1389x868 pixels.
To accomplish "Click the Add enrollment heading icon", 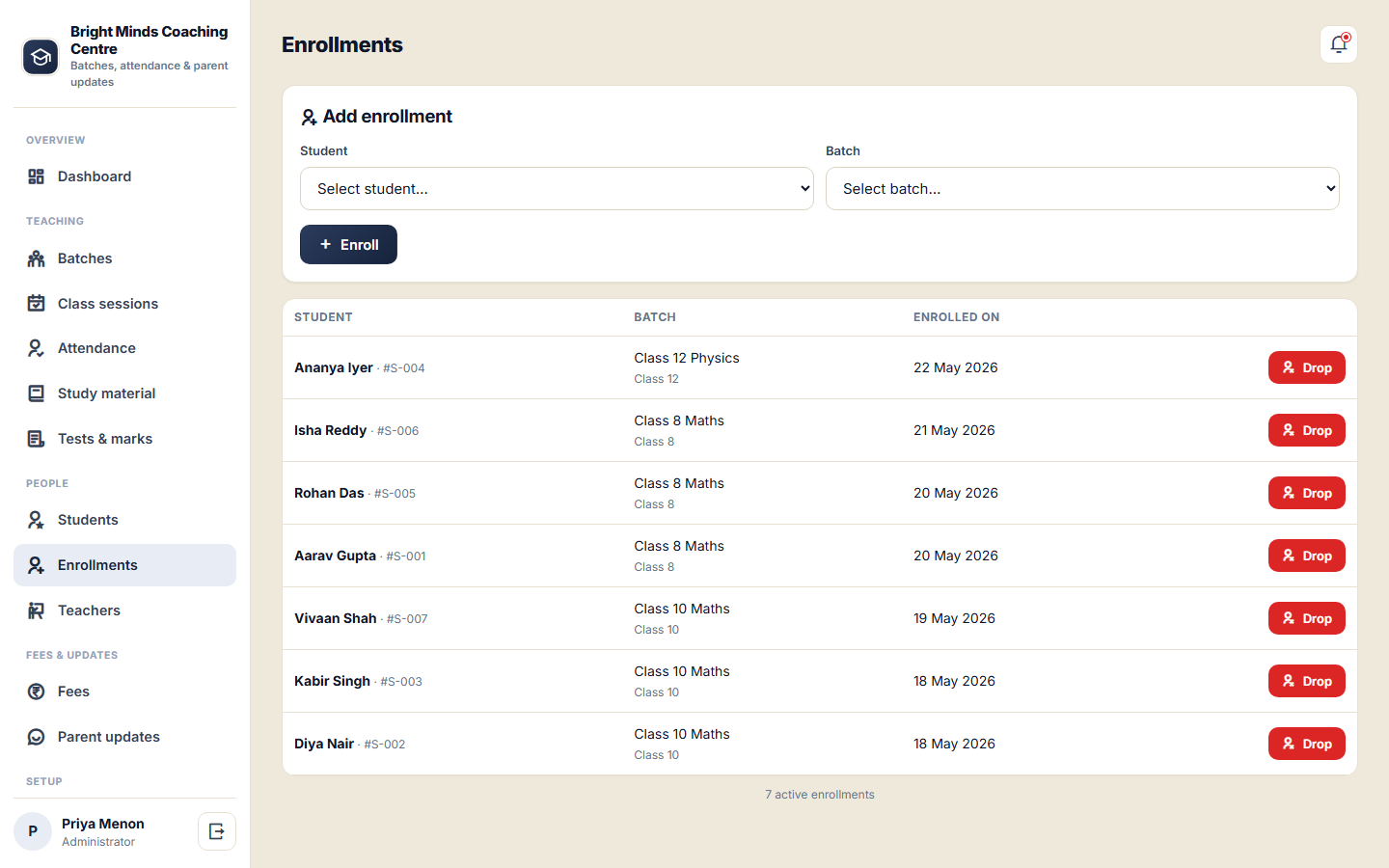I will click(x=309, y=117).
